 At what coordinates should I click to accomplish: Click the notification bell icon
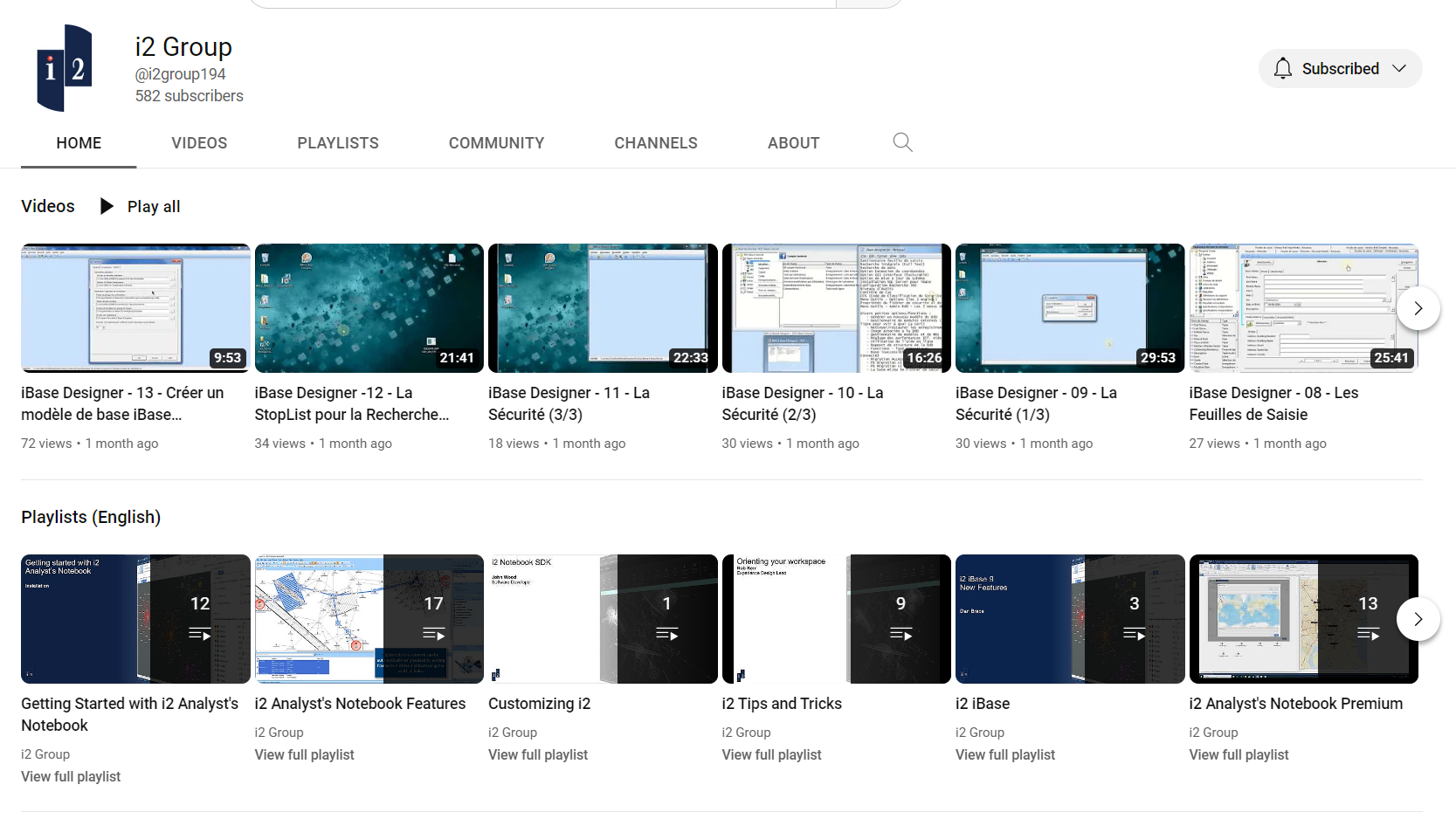pos(1282,69)
